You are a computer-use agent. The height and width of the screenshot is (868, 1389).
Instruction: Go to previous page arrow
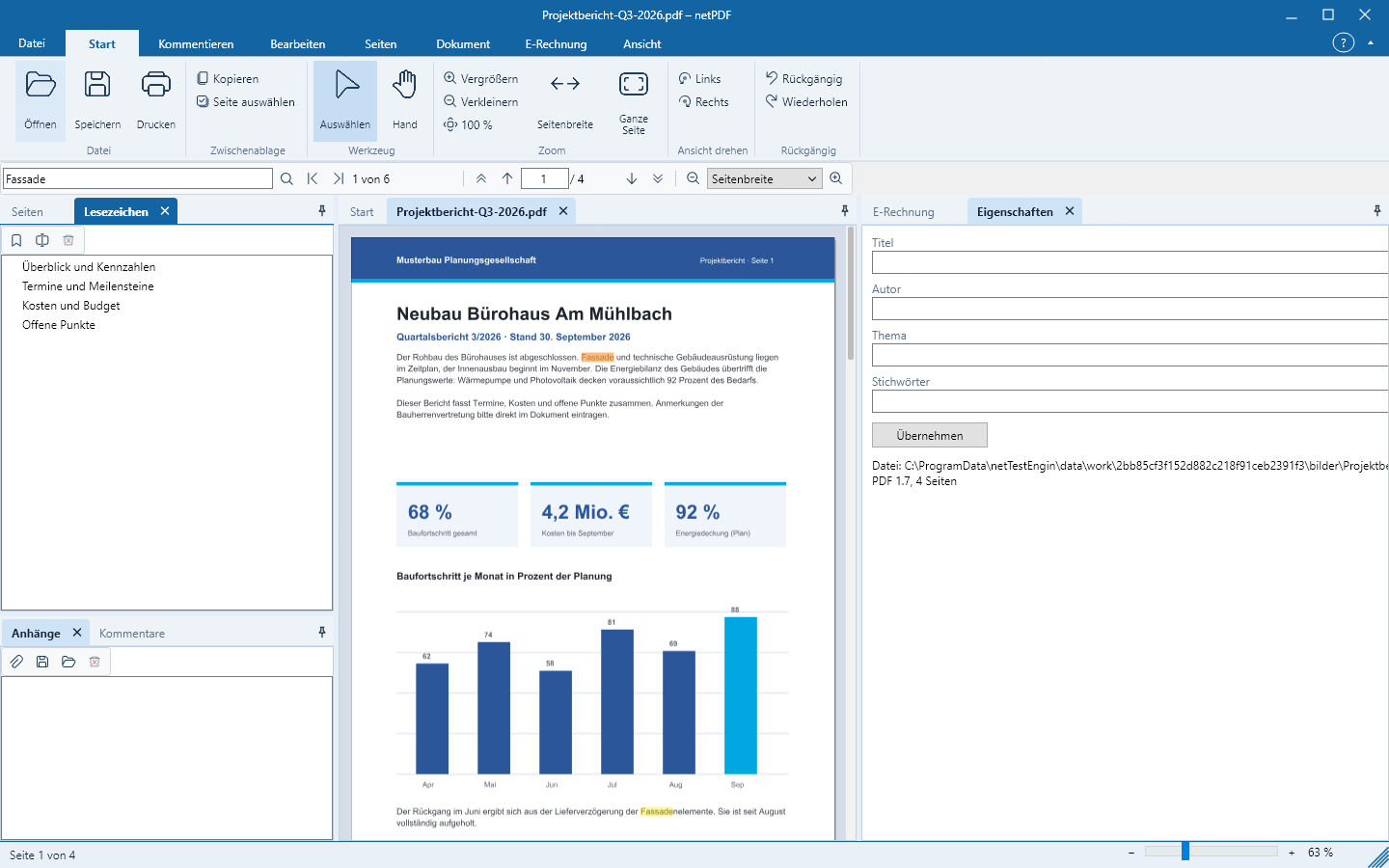tap(507, 178)
